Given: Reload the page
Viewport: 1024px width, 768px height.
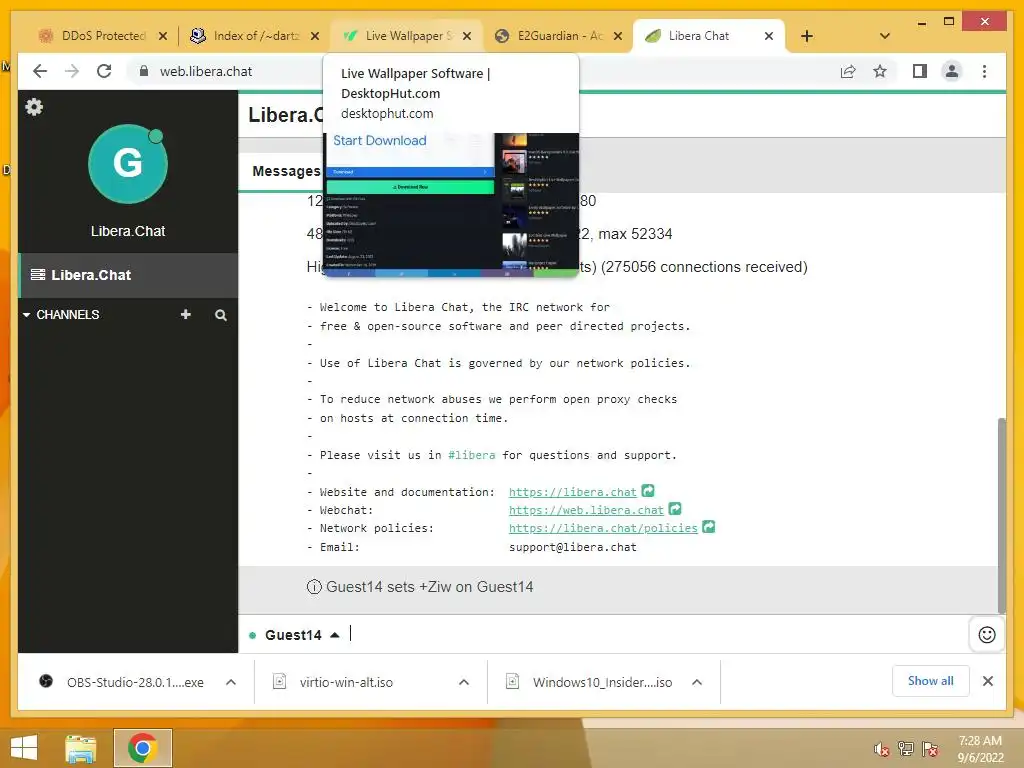Looking at the screenshot, I should point(104,71).
